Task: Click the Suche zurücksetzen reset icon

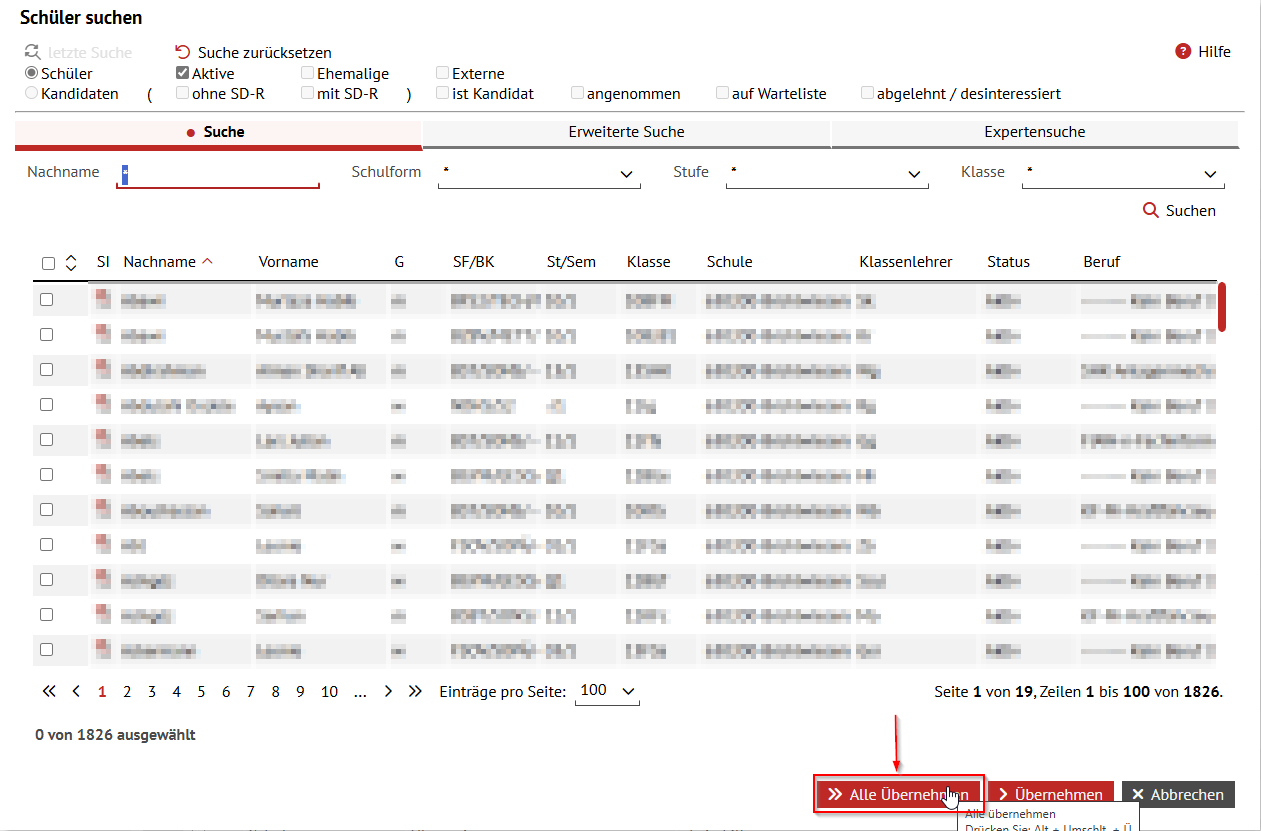Action: (181, 51)
